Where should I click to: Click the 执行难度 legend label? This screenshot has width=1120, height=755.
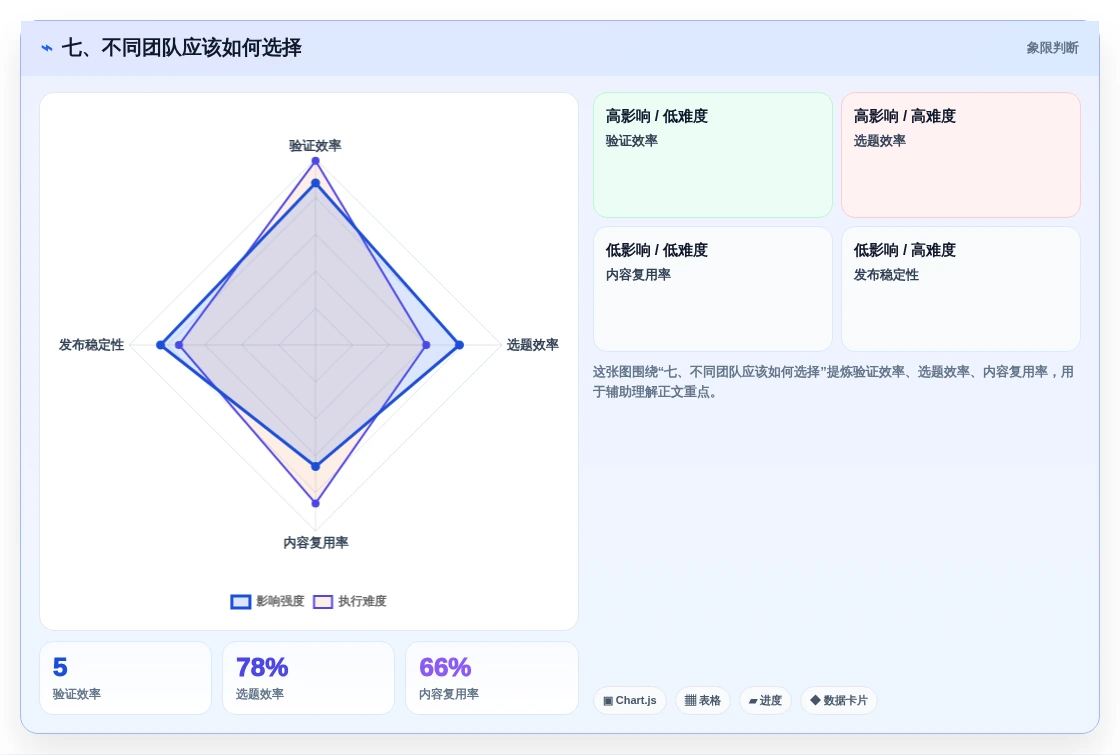click(x=362, y=601)
